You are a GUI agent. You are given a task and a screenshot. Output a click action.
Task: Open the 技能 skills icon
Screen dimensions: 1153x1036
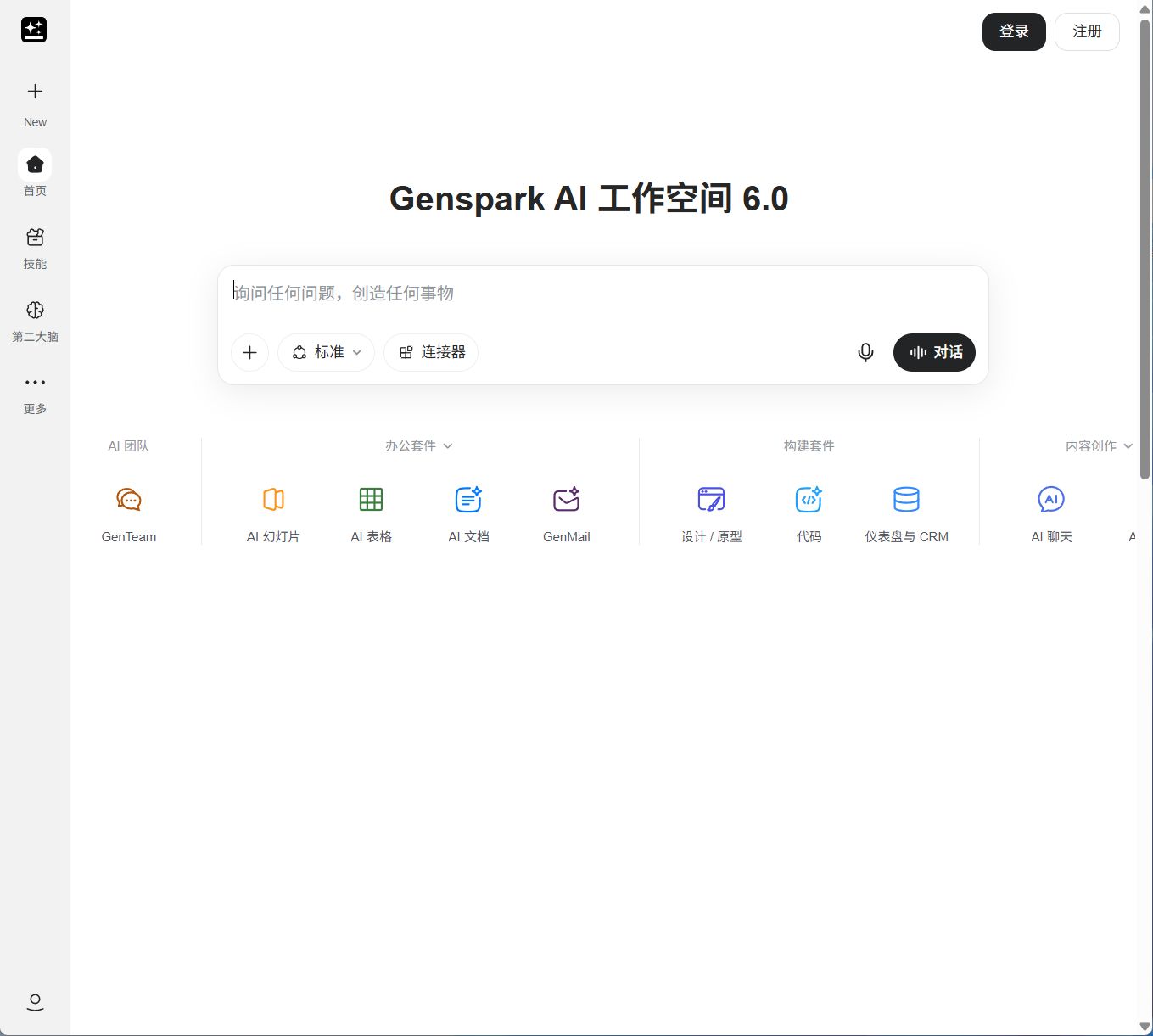point(35,237)
